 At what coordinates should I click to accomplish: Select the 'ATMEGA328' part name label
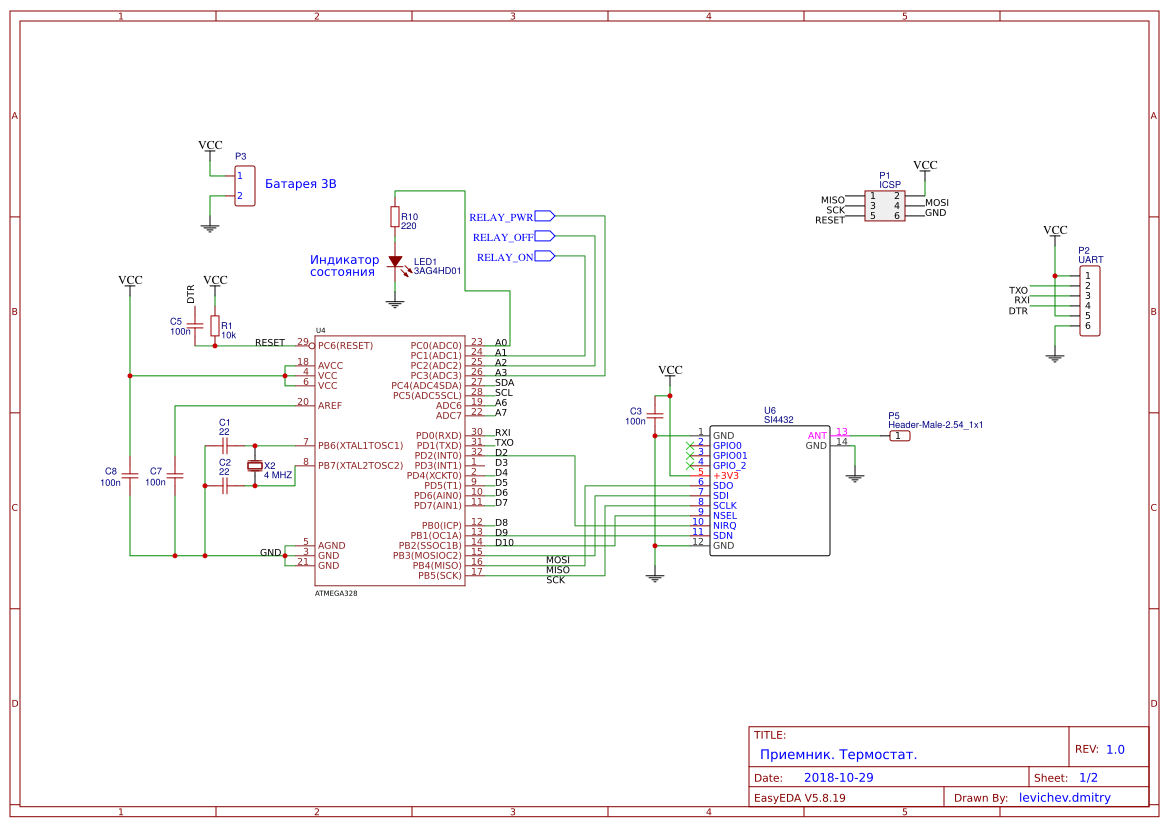click(x=335, y=594)
